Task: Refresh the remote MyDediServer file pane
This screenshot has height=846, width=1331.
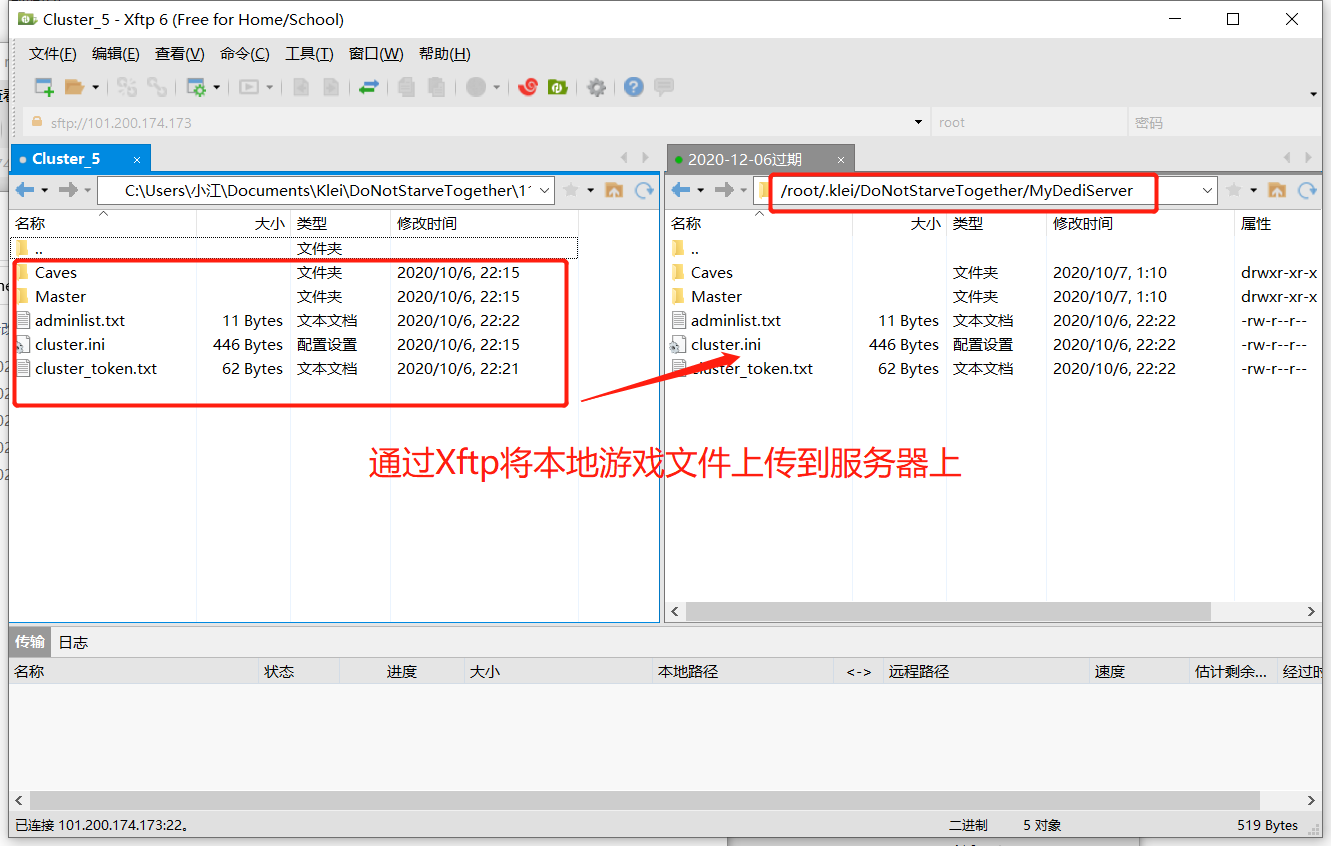Action: click(x=1306, y=190)
